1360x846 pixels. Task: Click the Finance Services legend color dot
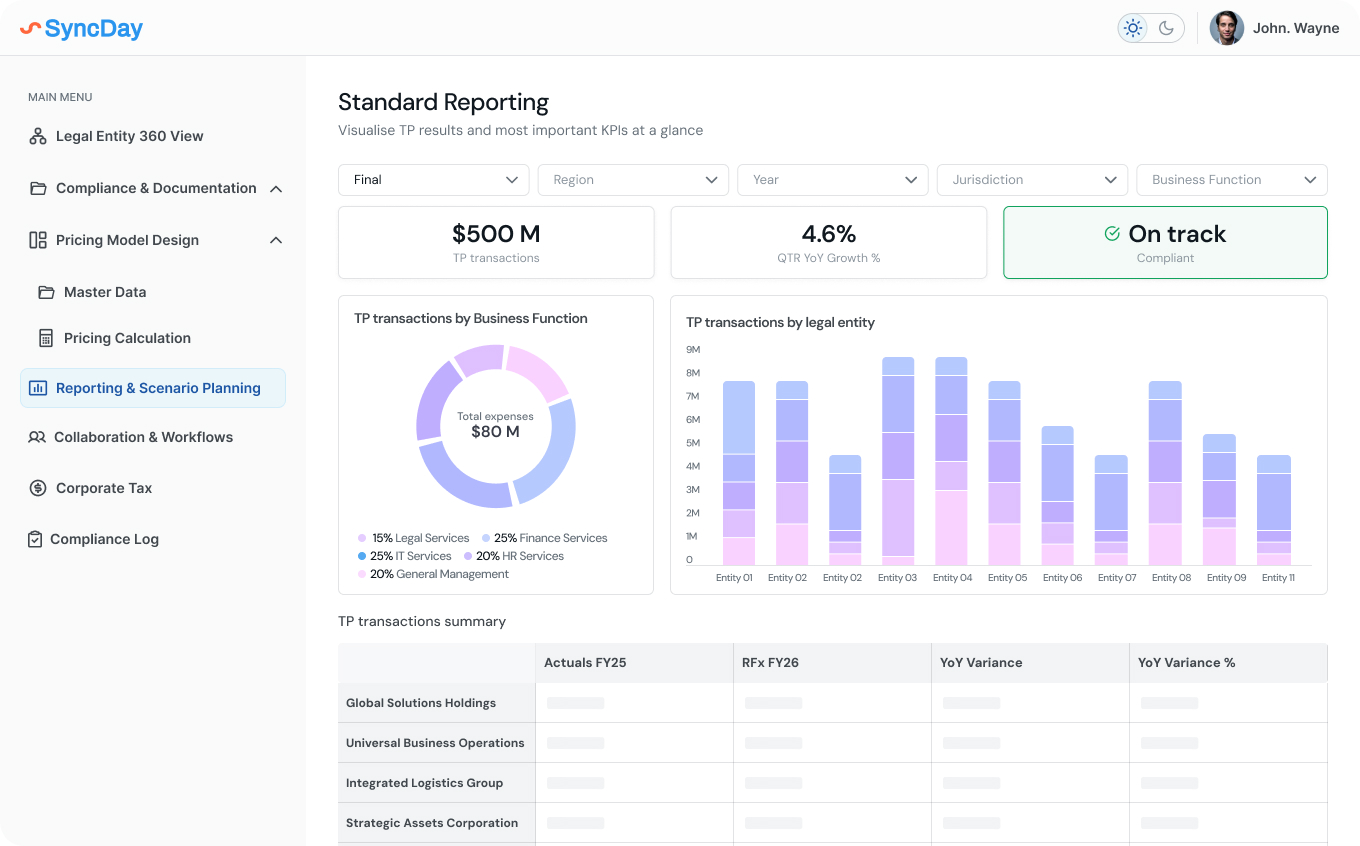coord(486,538)
